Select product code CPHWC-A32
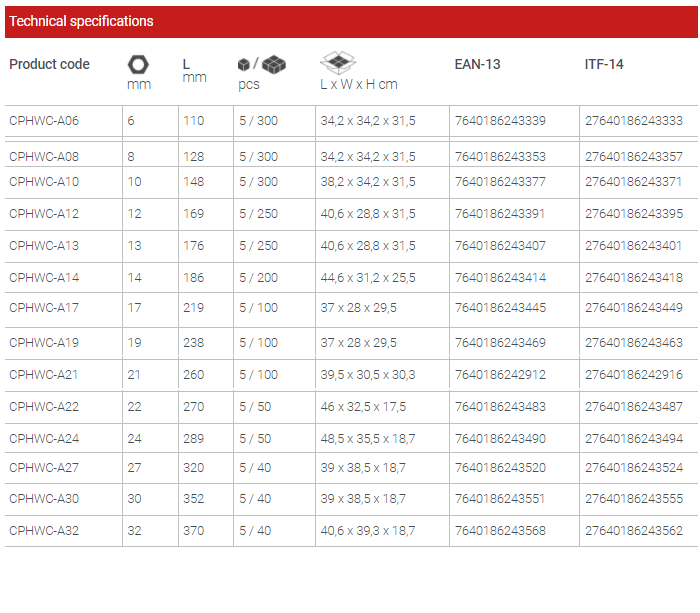700x613 pixels. pos(44,531)
